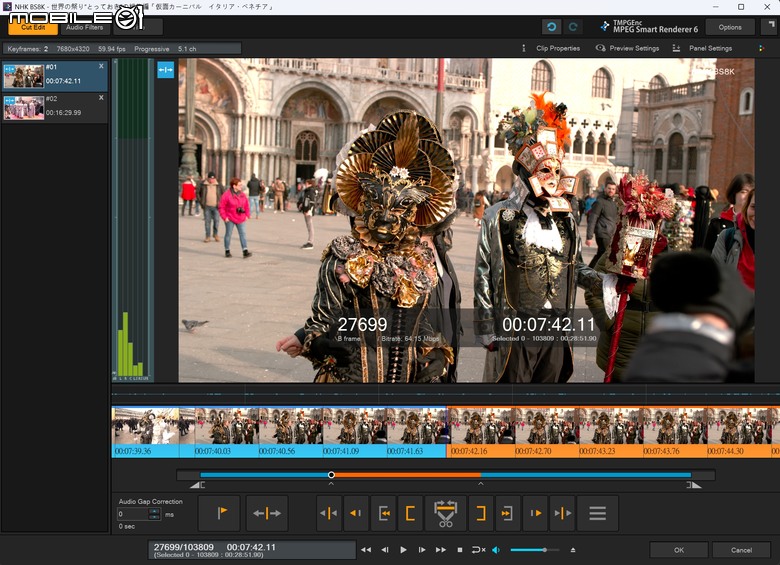Click timeline thumbnail at 00:07:43.23
The image size is (780, 565).
point(610,426)
